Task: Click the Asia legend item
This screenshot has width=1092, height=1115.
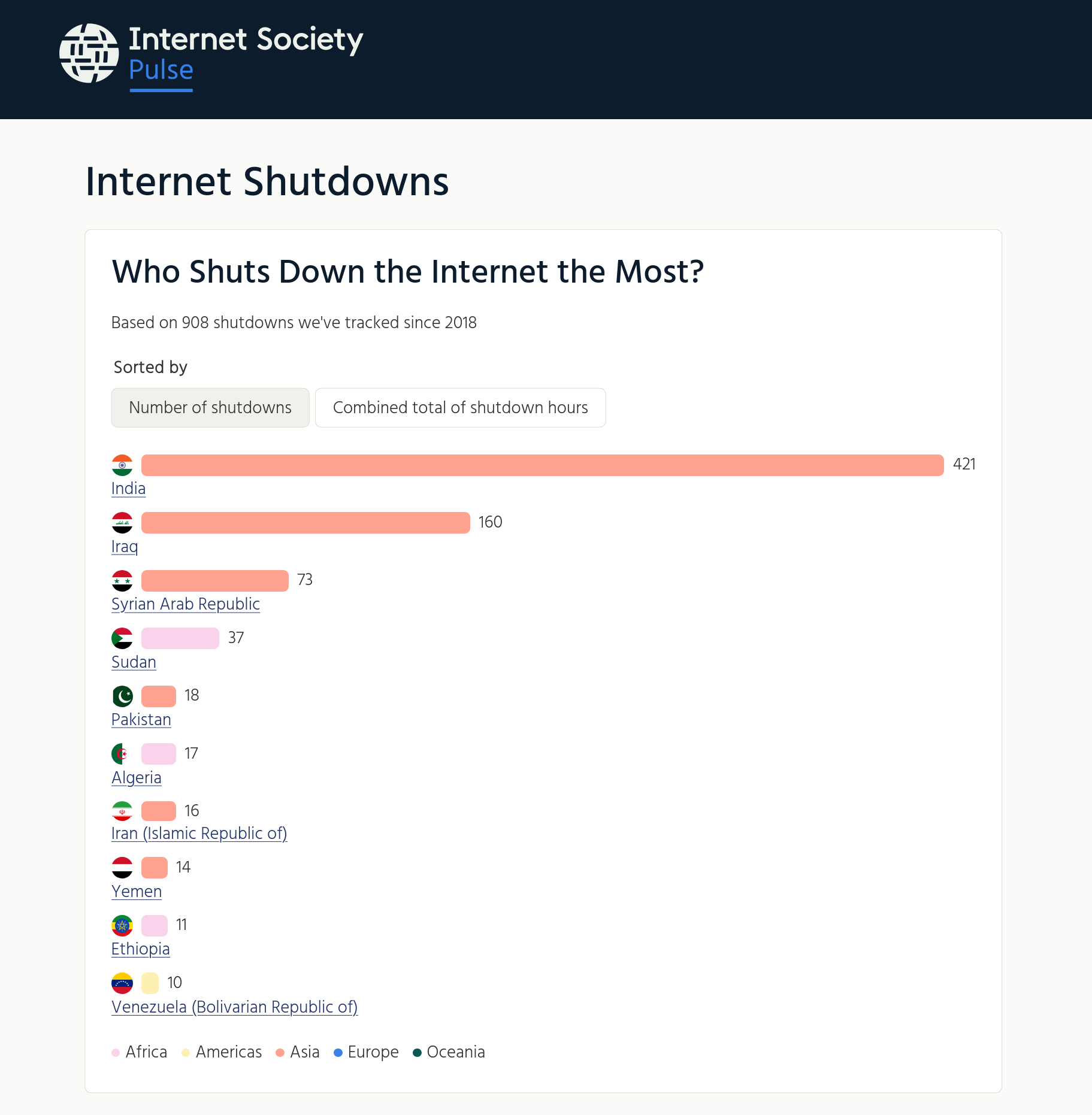Action: tap(298, 1052)
